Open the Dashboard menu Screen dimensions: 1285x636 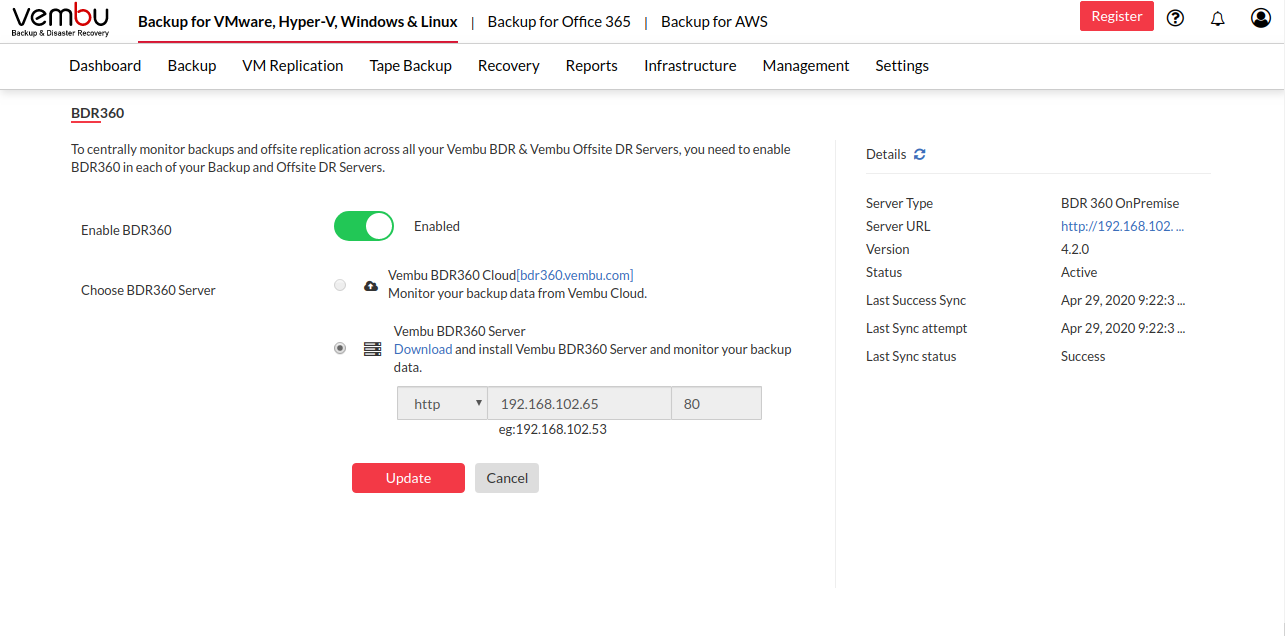coord(105,66)
